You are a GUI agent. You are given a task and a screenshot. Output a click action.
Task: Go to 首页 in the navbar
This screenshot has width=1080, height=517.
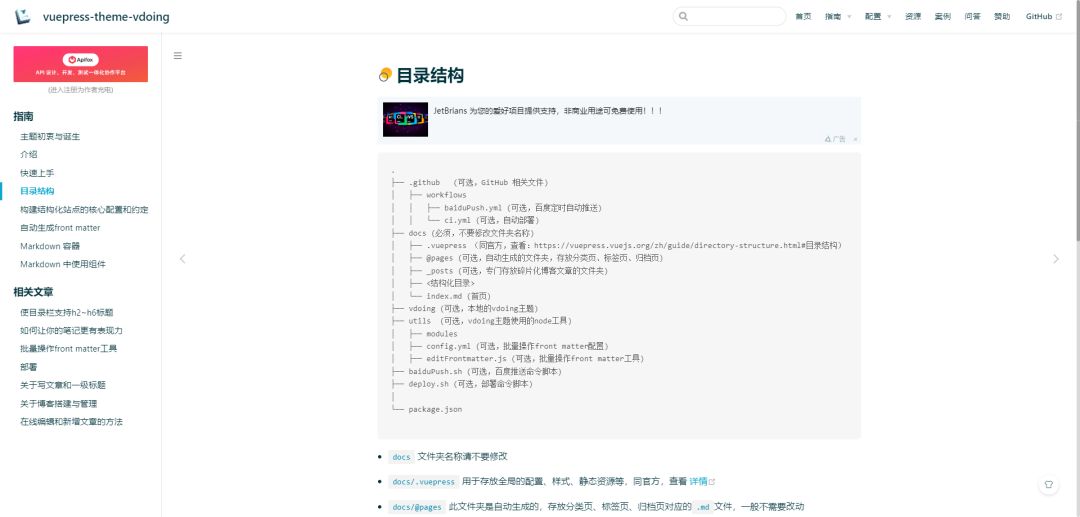803,17
